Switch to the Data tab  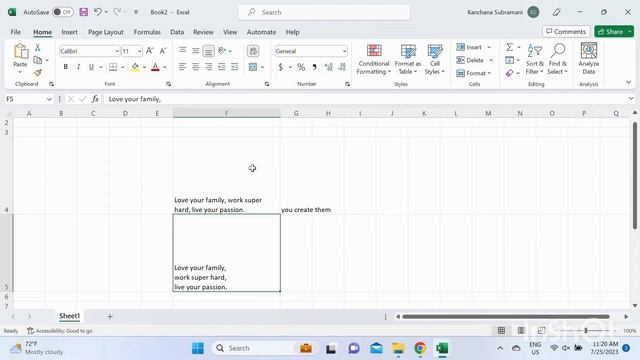(x=177, y=32)
